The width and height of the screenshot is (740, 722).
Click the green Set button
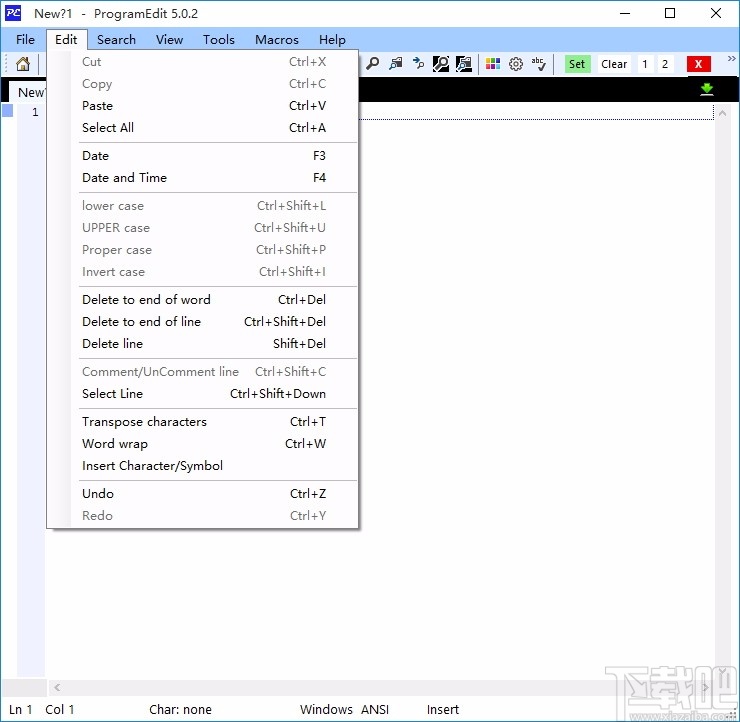pyautogui.click(x=577, y=64)
